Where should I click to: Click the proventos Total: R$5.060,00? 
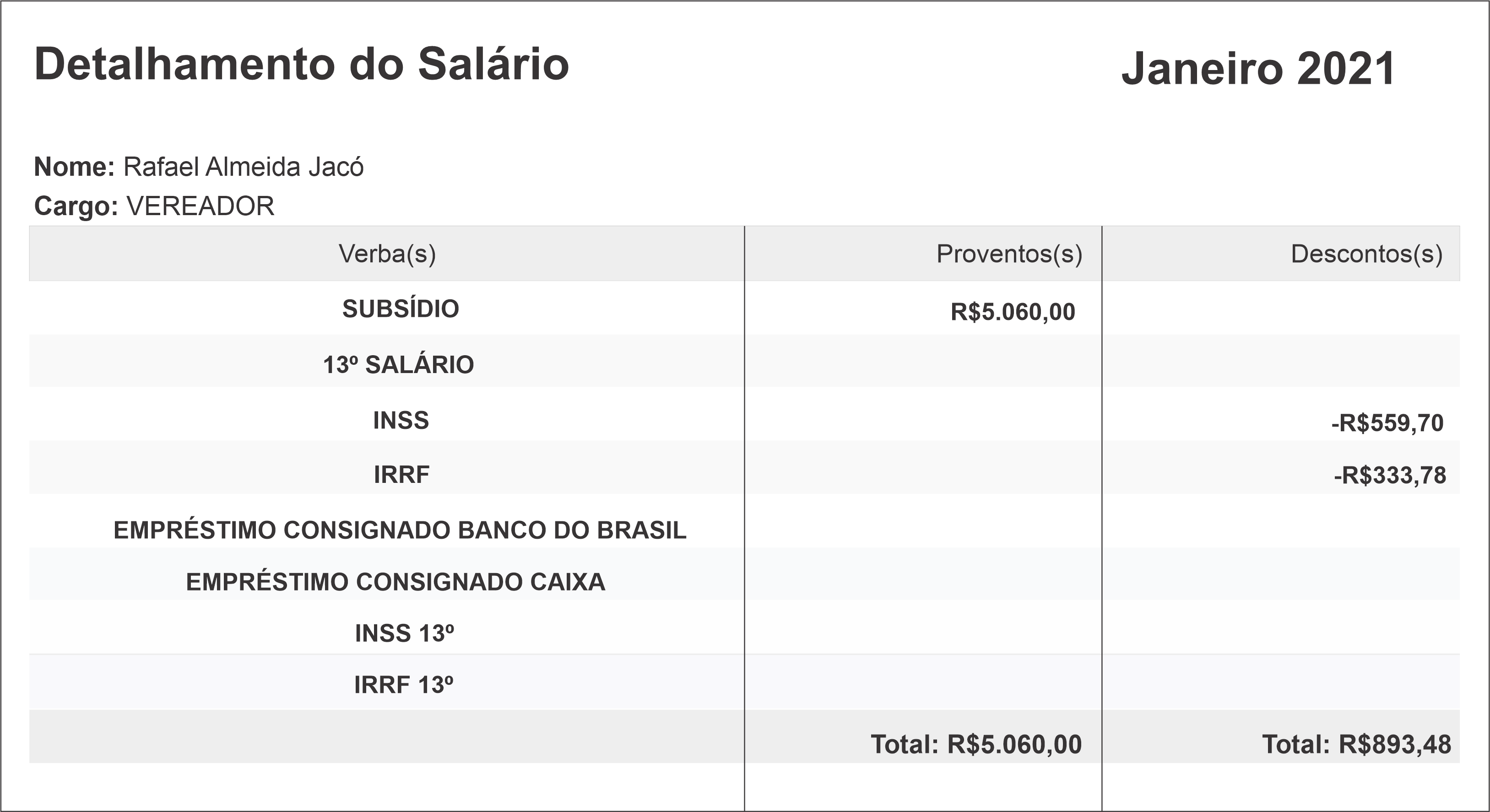tap(976, 745)
